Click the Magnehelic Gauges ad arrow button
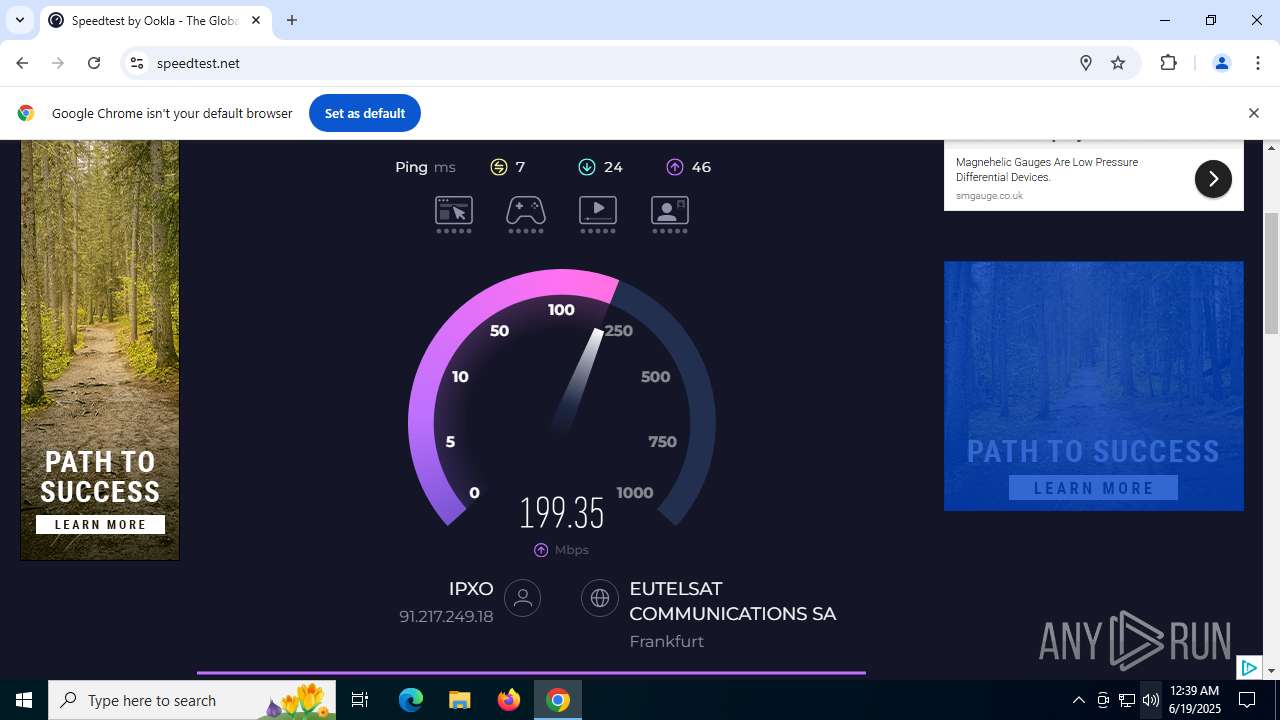This screenshot has height=720, width=1280. 1213,179
